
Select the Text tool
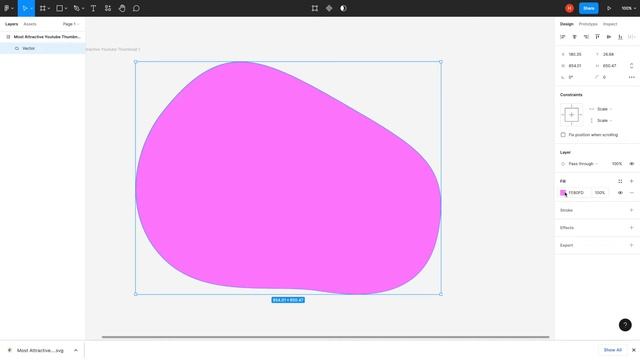(93, 8)
